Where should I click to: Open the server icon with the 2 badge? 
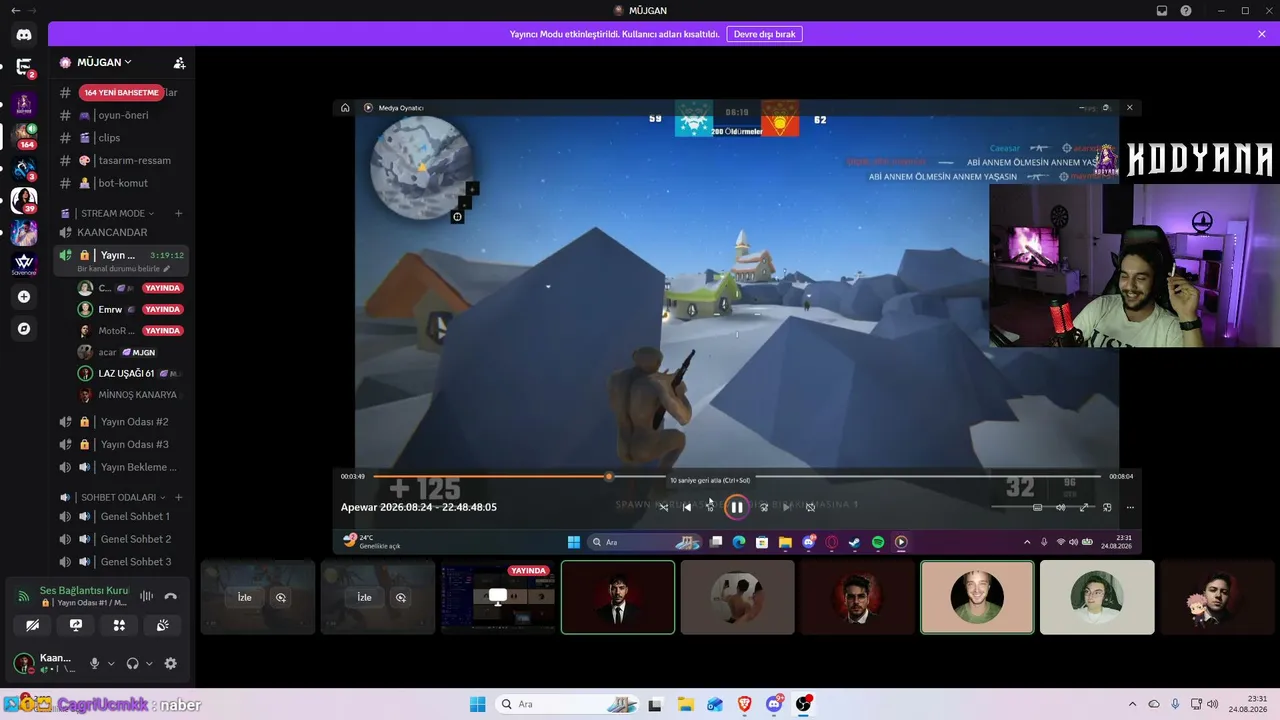pyautogui.click(x=24, y=68)
